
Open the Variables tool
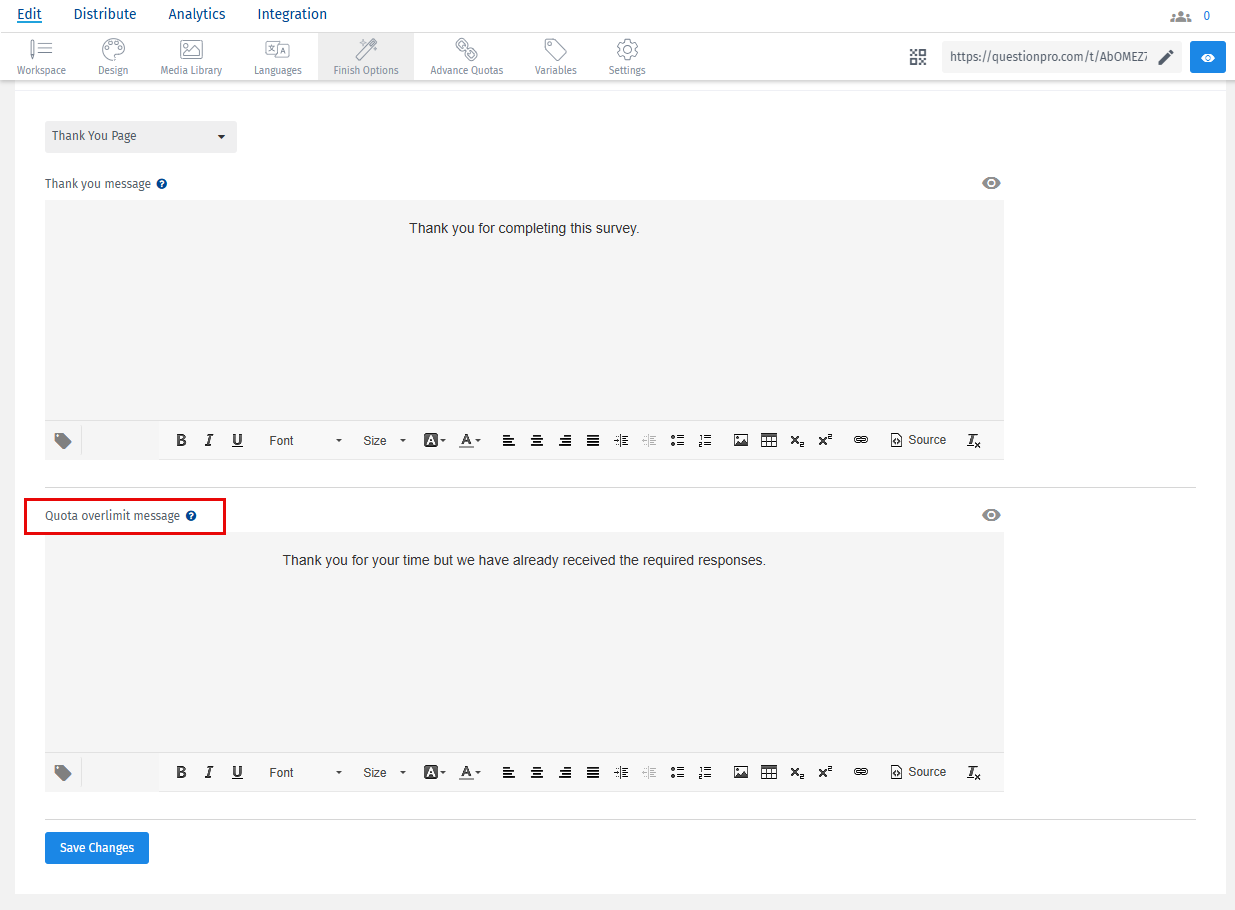tap(555, 57)
